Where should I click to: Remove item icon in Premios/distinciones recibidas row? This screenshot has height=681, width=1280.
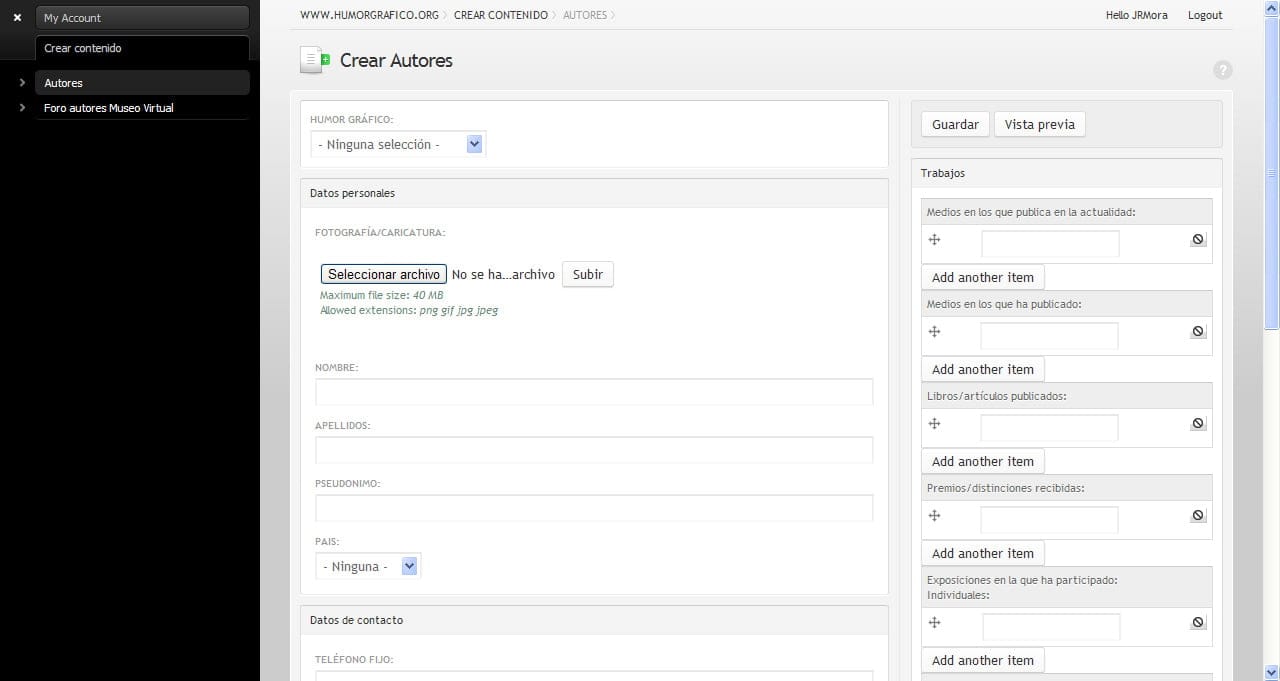coord(1198,516)
